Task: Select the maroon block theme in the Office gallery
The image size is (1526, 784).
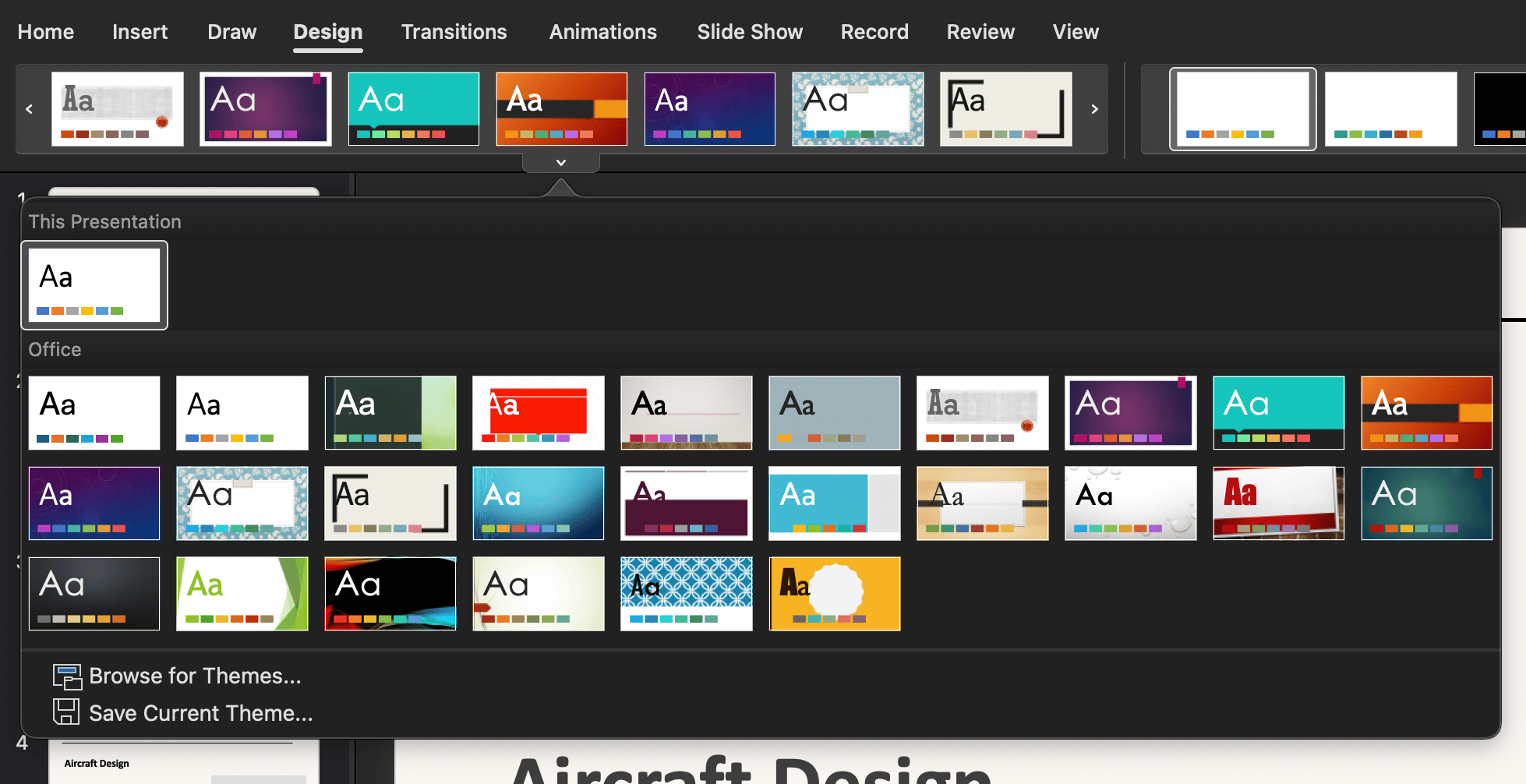Action: click(687, 503)
